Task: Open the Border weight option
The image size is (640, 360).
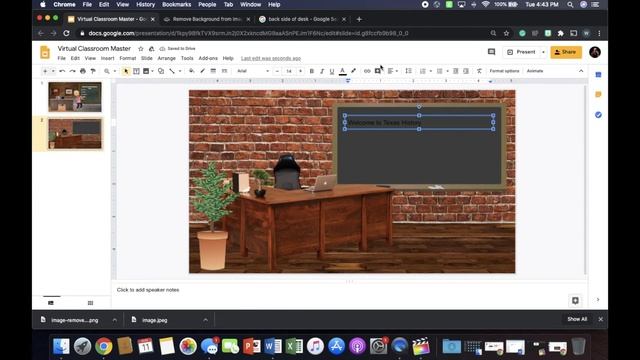Action: click(x=213, y=71)
